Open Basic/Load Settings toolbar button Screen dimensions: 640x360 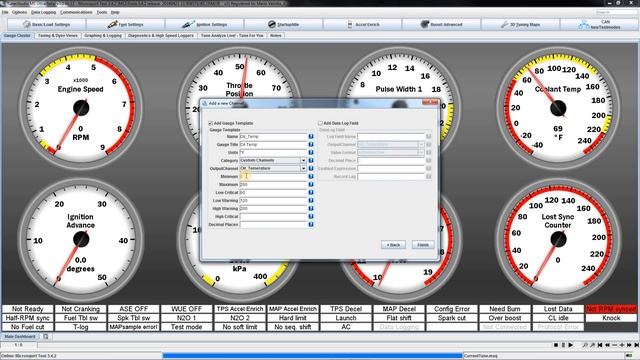pyautogui.click(x=46, y=24)
